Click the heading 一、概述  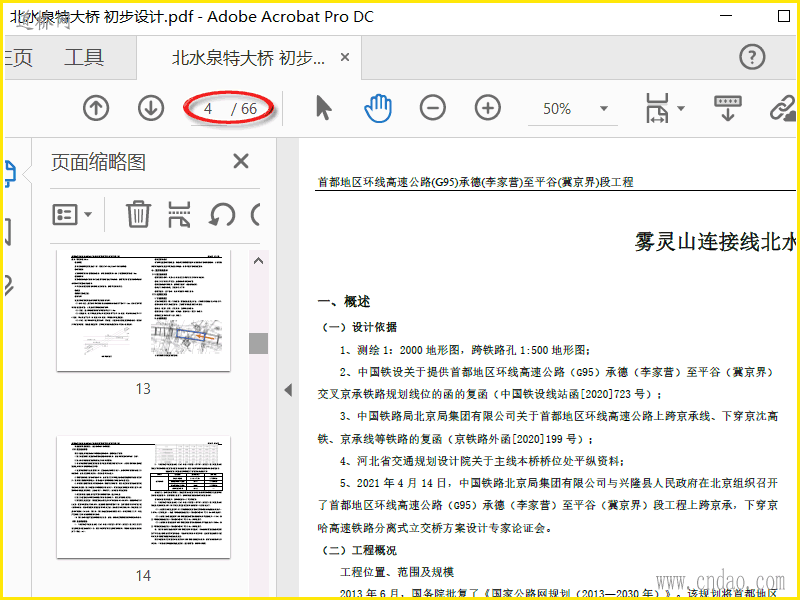(x=343, y=302)
